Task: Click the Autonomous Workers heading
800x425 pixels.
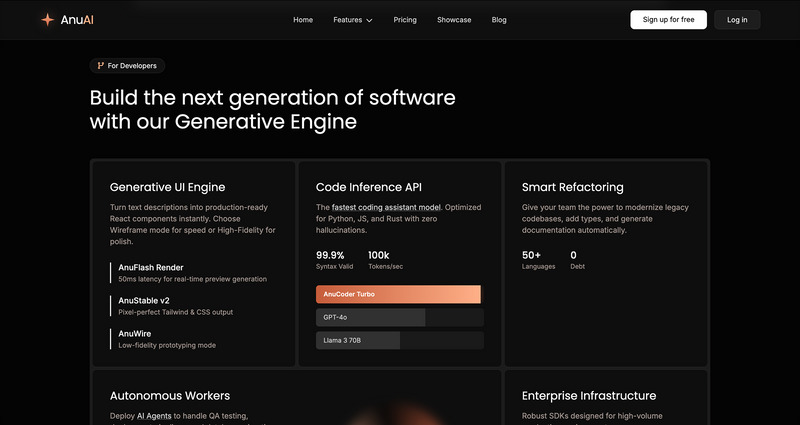Action: tap(170, 396)
